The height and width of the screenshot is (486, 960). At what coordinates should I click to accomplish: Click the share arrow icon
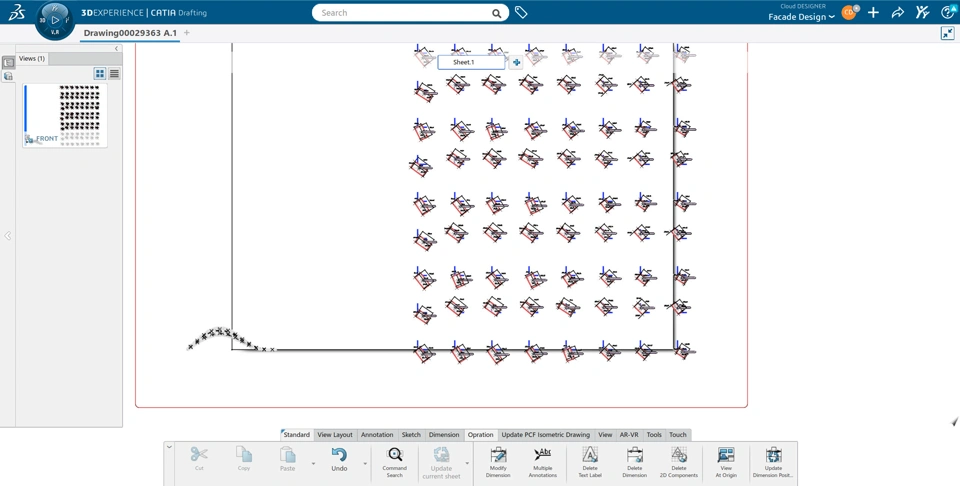[898, 12]
